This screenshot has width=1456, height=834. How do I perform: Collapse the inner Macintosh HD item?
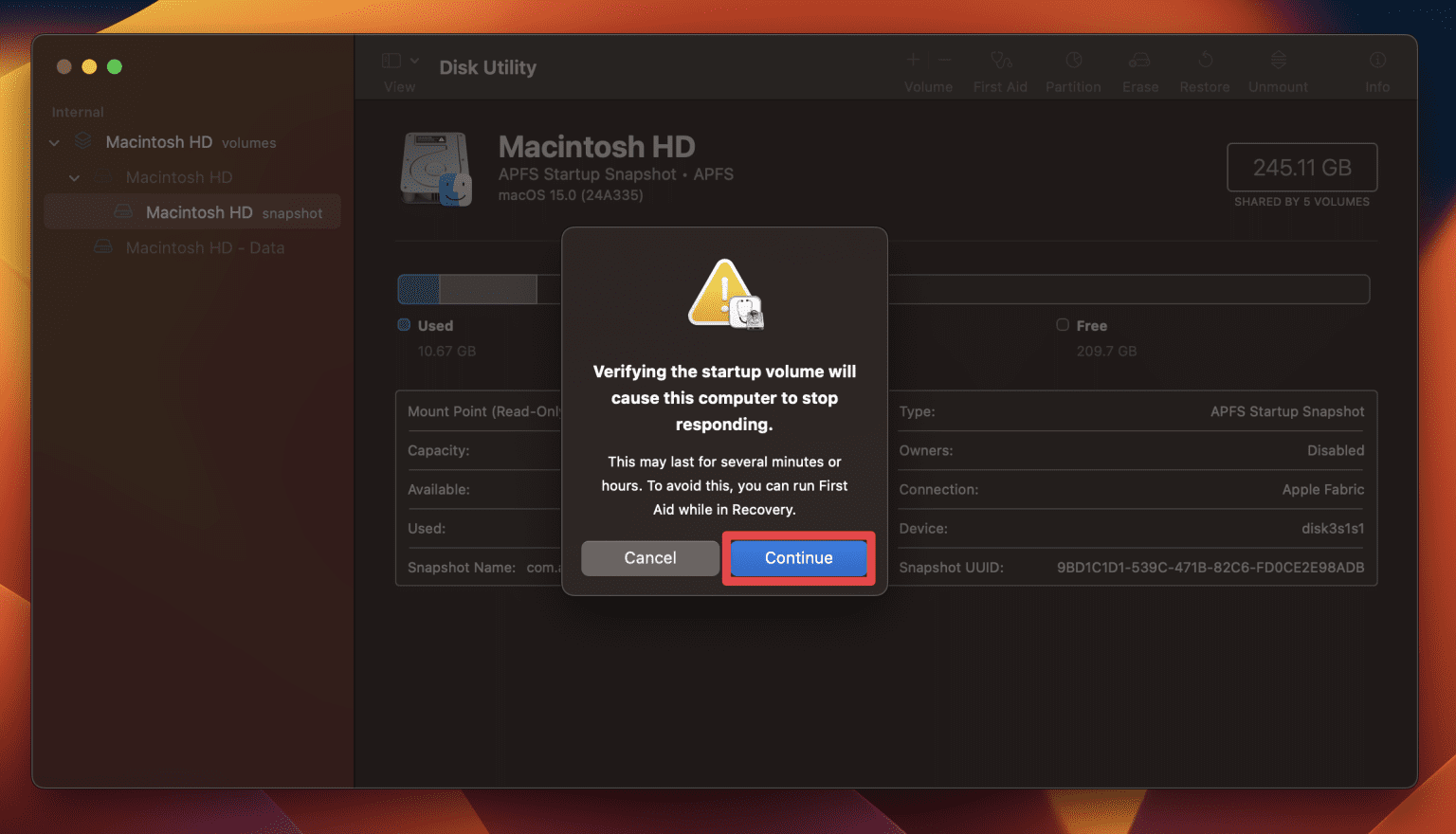(74, 177)
